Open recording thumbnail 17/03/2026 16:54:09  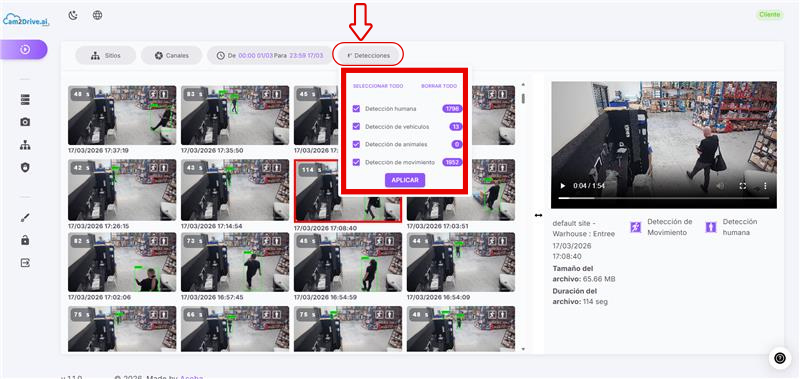[461, 262]
